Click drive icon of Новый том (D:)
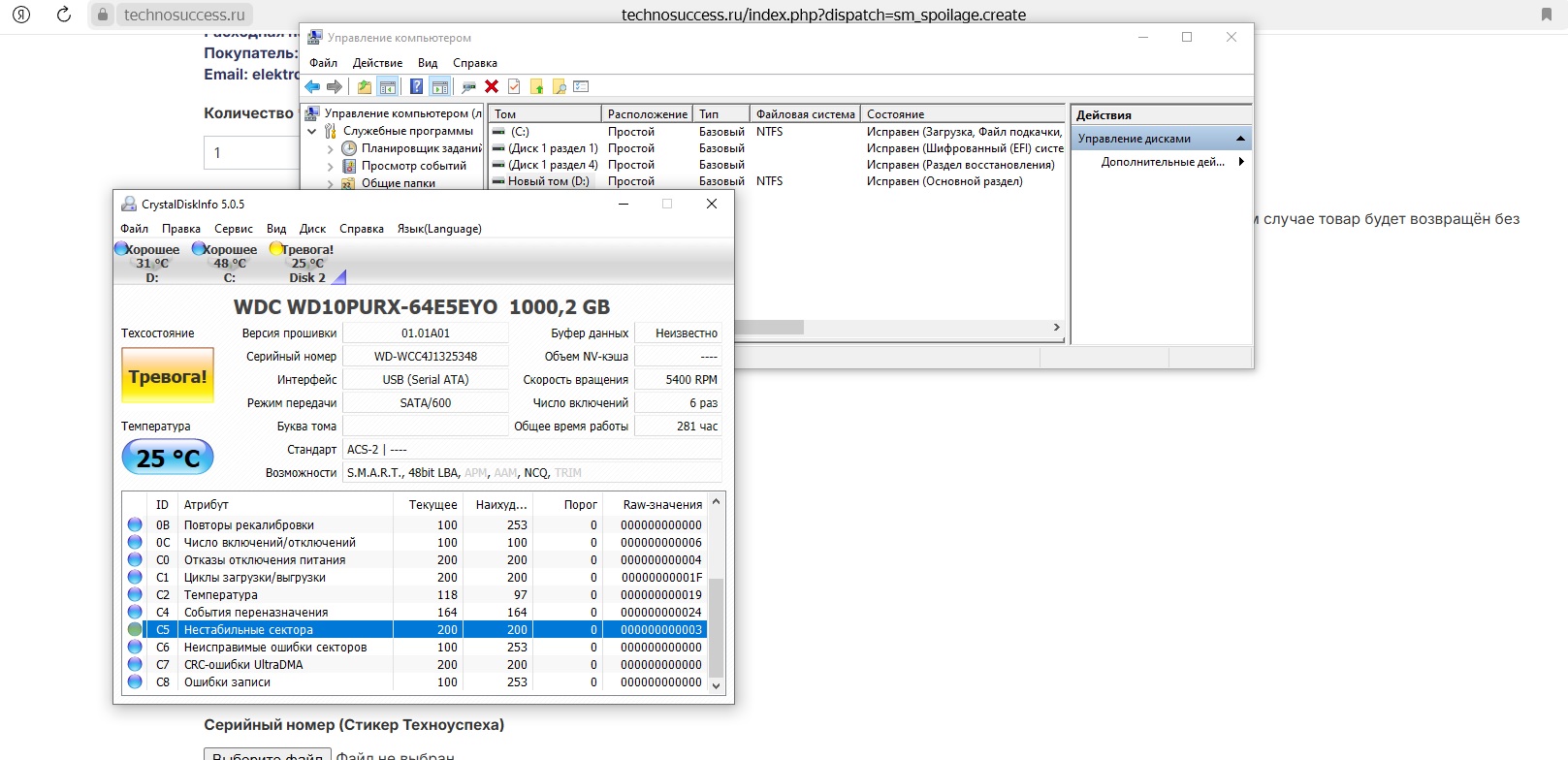Screen dimensions: 1568x760 (499, 181)
